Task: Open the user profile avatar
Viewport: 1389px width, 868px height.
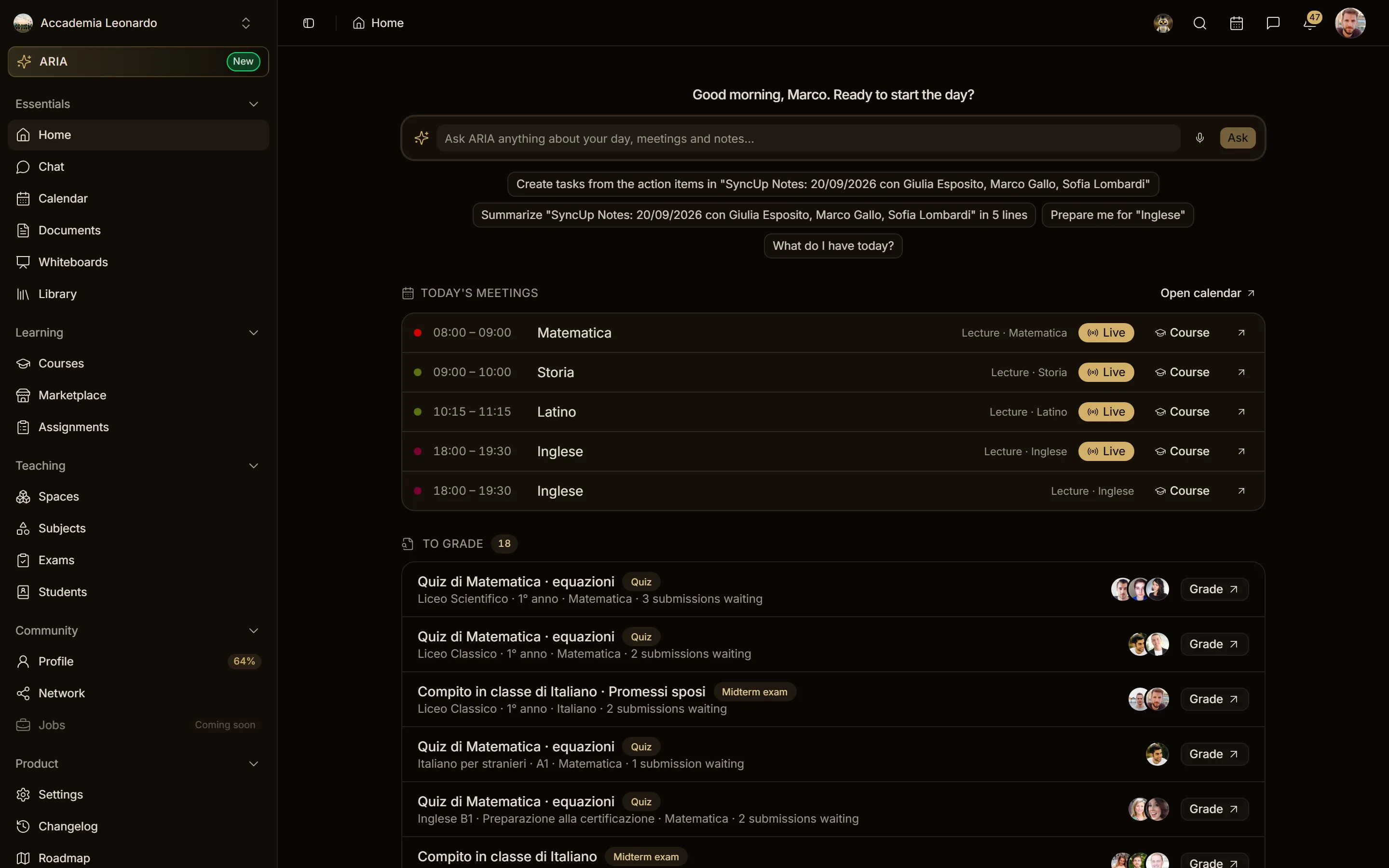Action: coord(1350,23)
